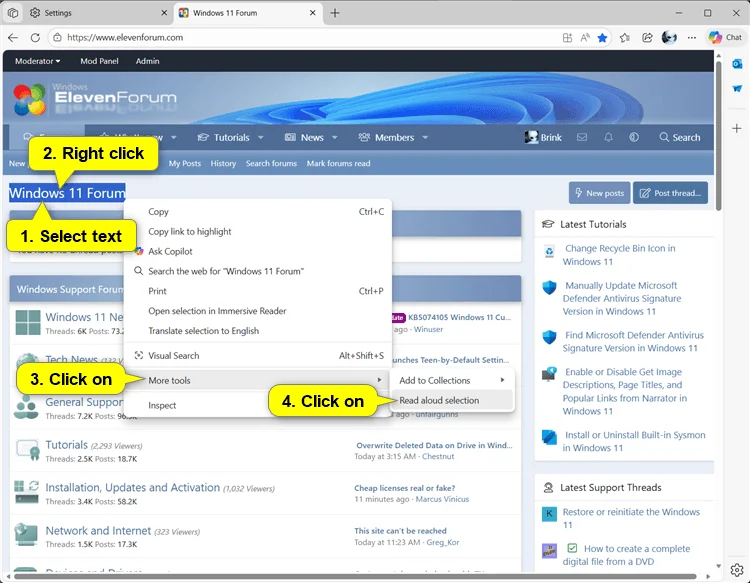Image resolution: width=750 pixels, height=583 pixels.
Task: Open selection in Immersive Reader
Action: (258, 311)
